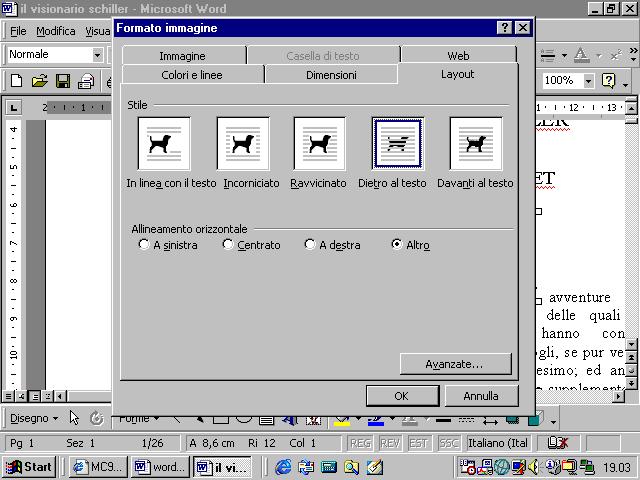Click the shadow style drawing icon
This screenshot has height=480, width=640.
click(x=512, y=420)
